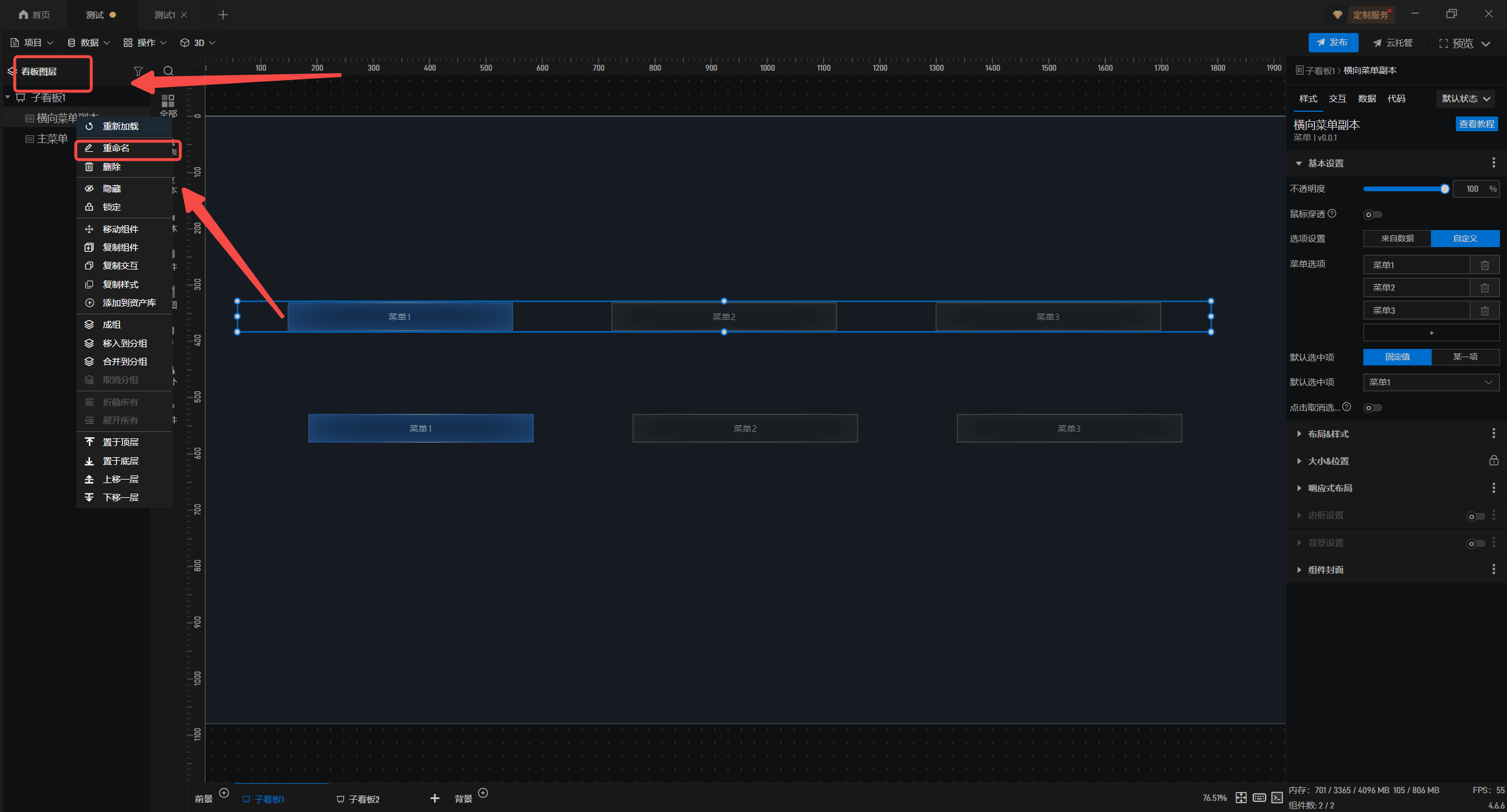The width and height of the screenshot is (1507, 812).
Task: Click the fit-to-screen icon in status bar
Action: pyautogui.click(x=1241, y=798)
